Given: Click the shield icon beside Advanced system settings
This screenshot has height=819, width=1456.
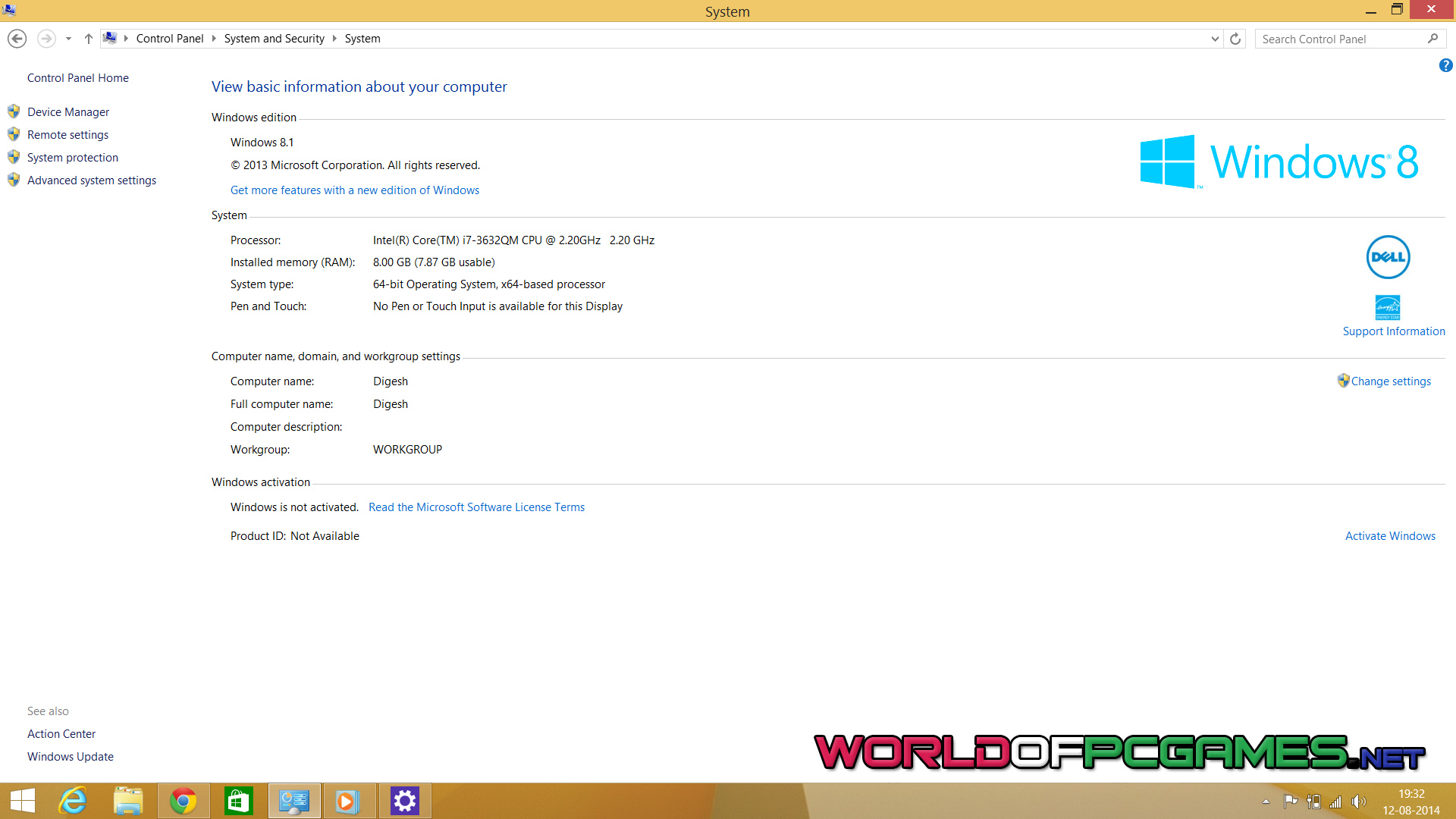Looking at the screenshot, I should (x=14, y=180).
